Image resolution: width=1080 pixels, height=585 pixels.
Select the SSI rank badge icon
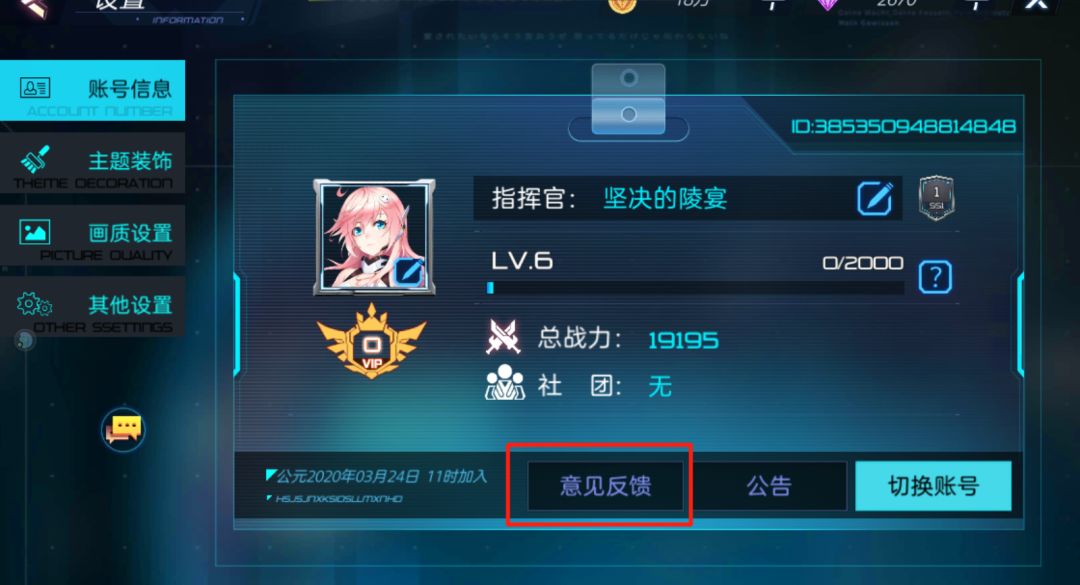tap(937, 198)
